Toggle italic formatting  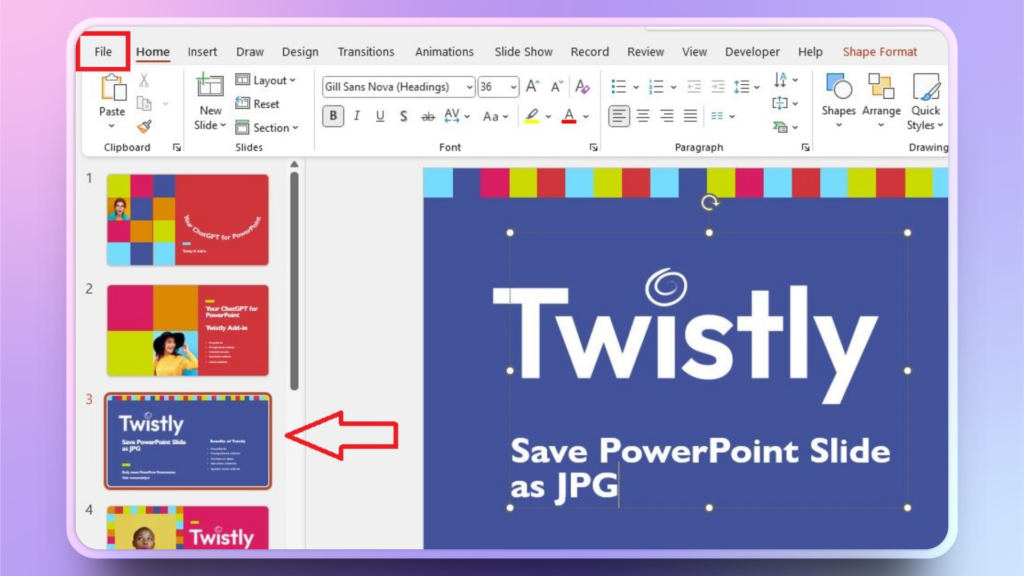tap(357, 116)
